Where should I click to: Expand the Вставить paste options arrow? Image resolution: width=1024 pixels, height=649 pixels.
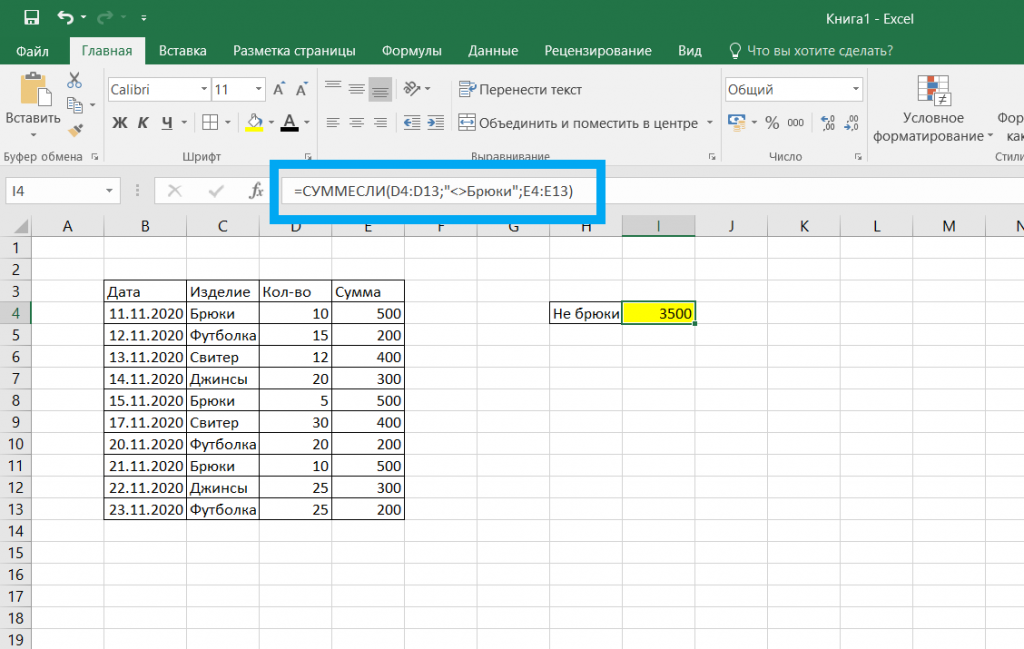coord(33,135)
